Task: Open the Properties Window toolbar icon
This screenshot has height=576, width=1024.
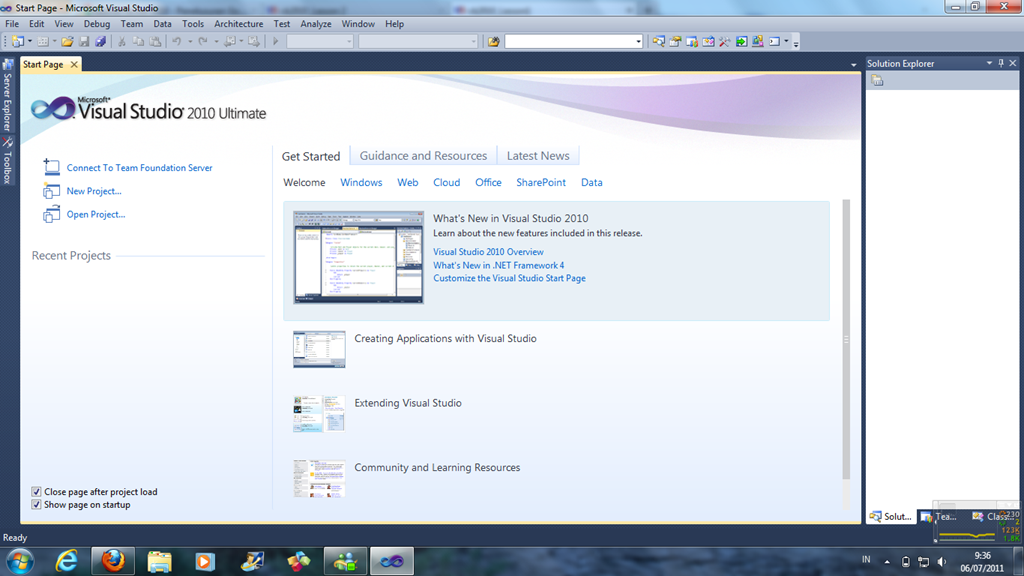Action: pos(675,42)
